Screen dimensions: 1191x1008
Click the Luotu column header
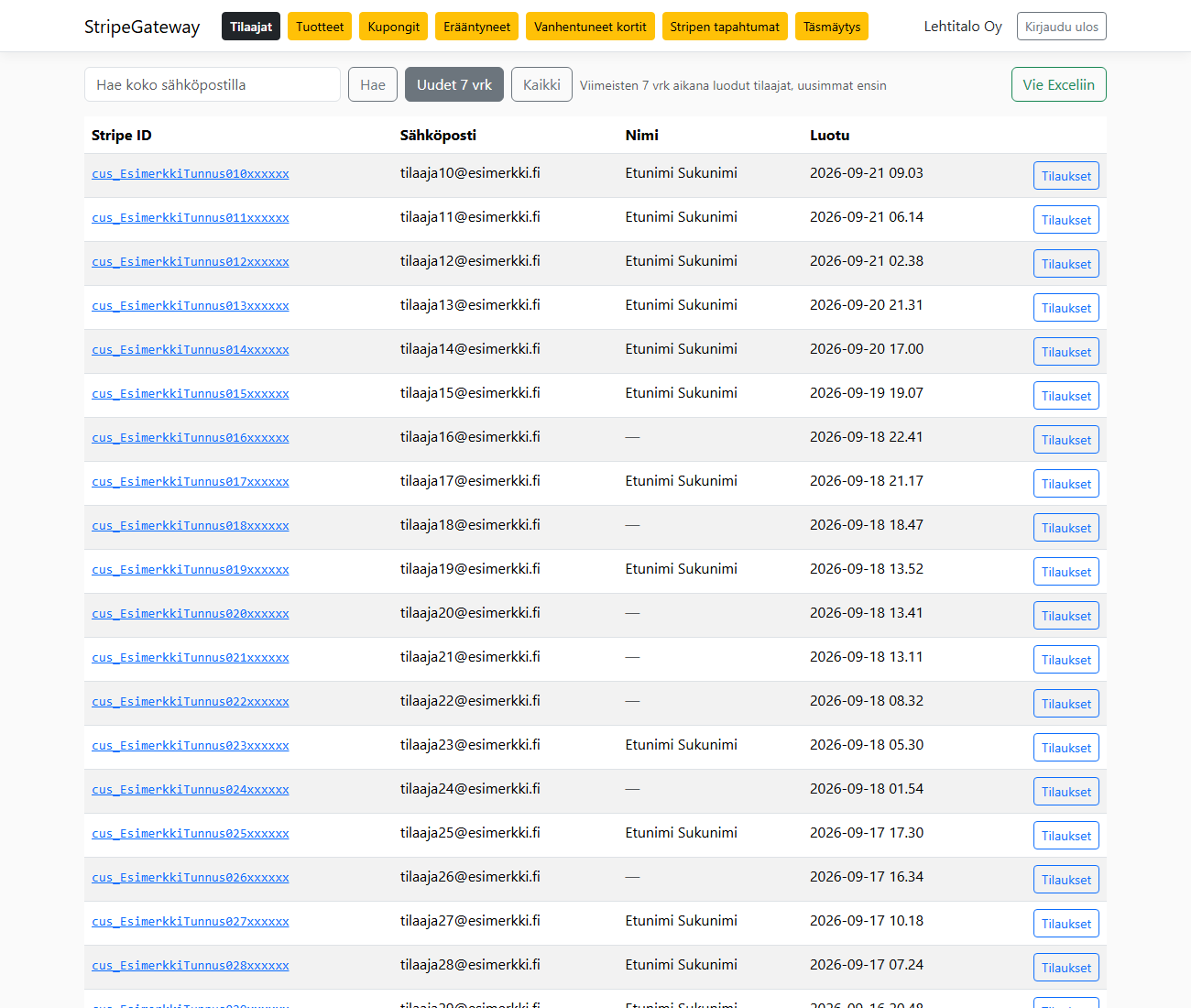pos(830,135)
